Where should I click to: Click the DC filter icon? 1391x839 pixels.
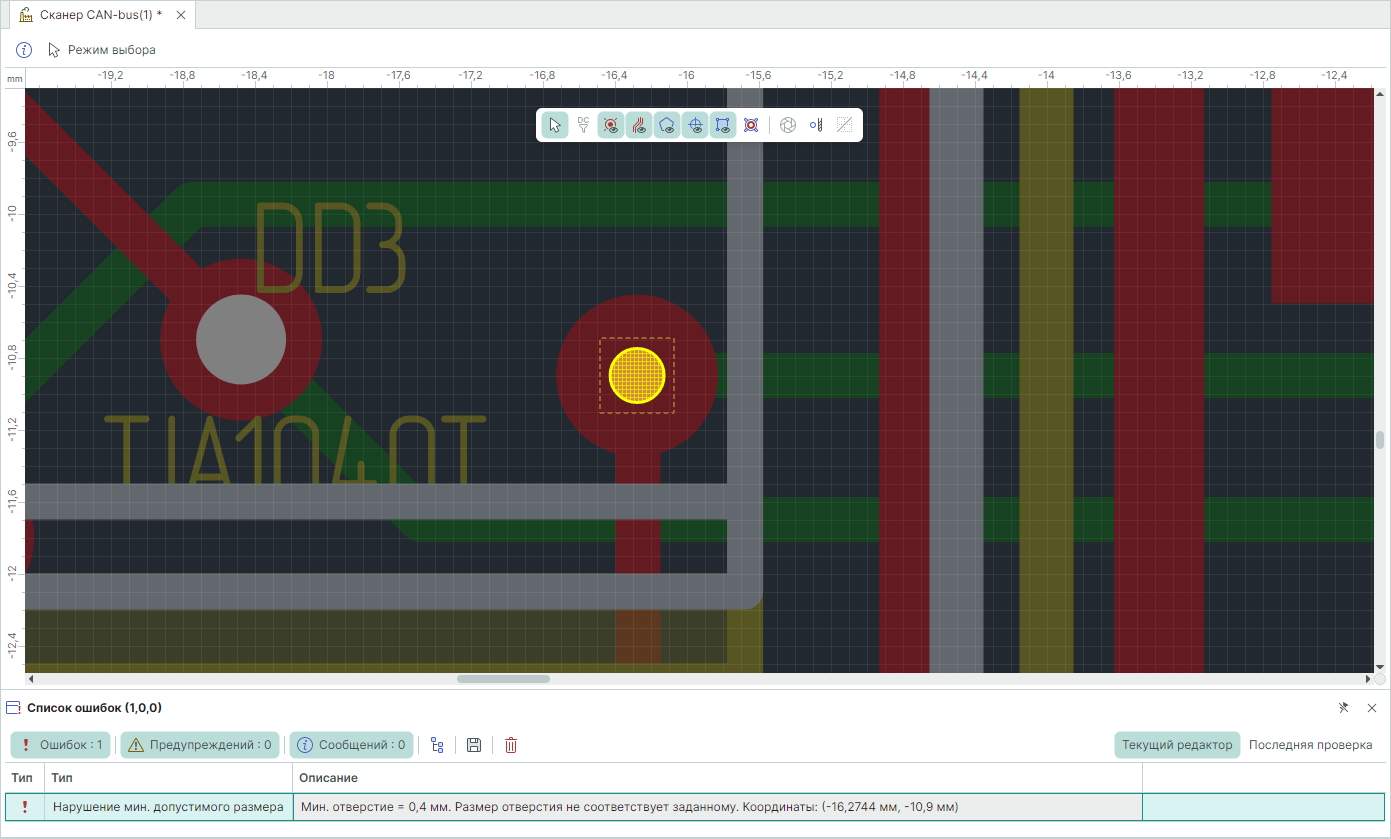coord(583,125)
